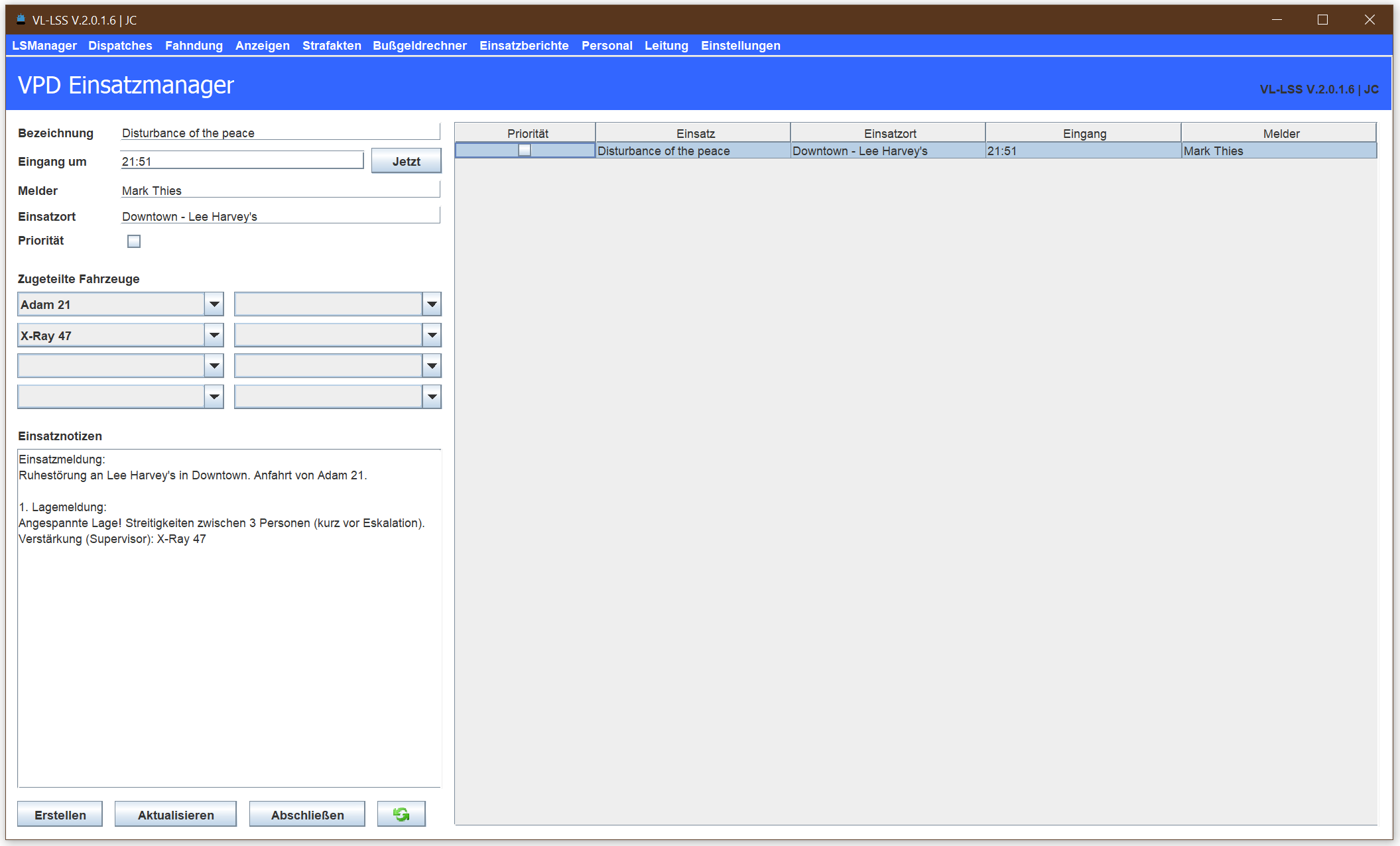Click into the Einsatzort text field

280,216
